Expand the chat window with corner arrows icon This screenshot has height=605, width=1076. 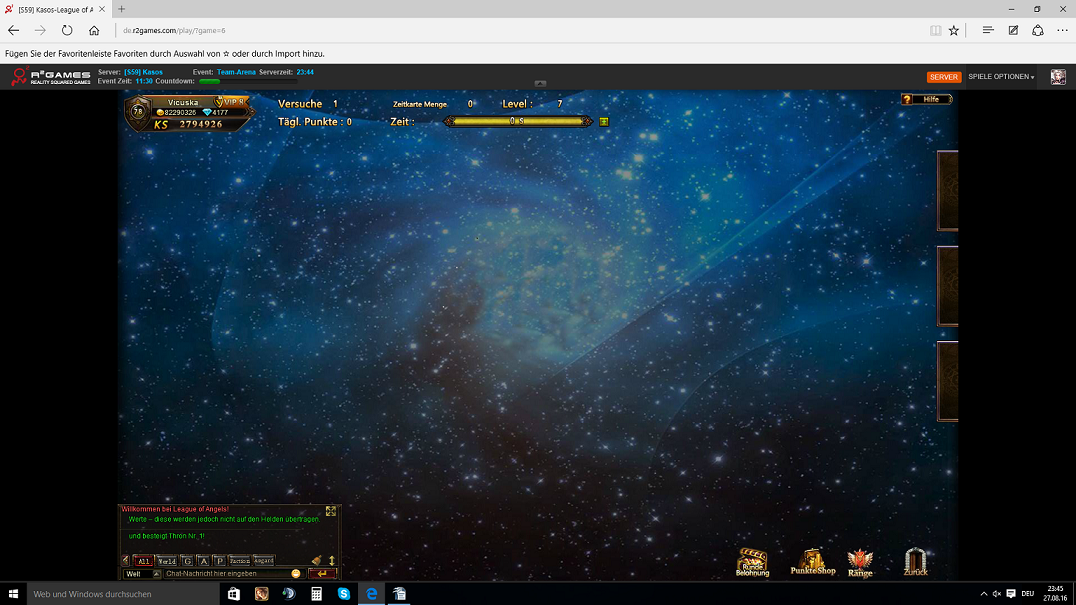point(331,511)
